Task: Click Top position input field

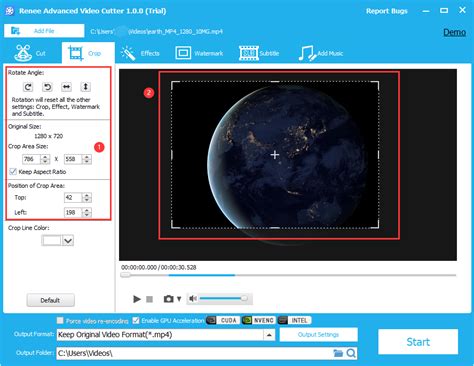Action: coord(73,198)
